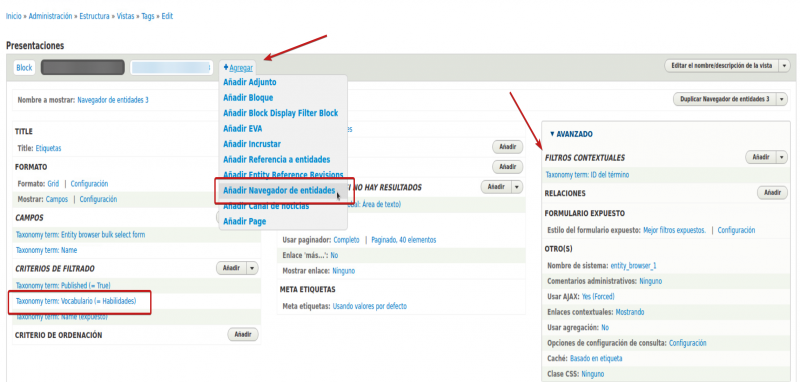Viewport: 800px width, 382px height.
Task: Click Duplicar Navegador de entidades 3
Action: coord(724,99)
